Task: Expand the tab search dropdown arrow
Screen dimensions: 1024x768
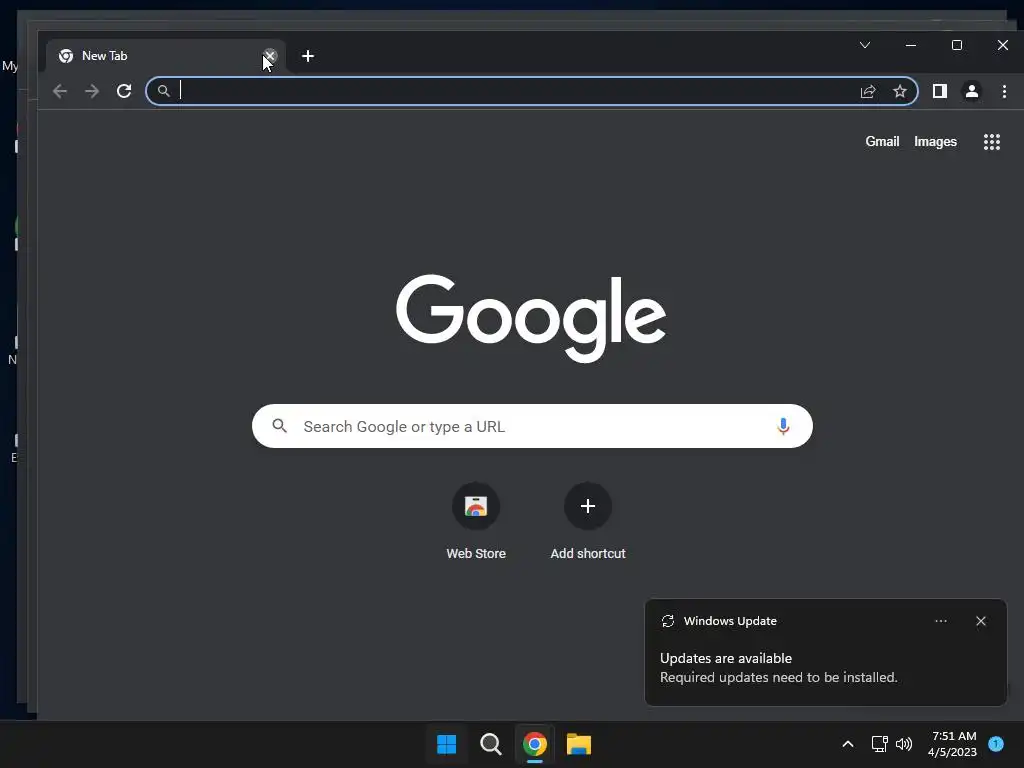Action: tap(865, 45)
